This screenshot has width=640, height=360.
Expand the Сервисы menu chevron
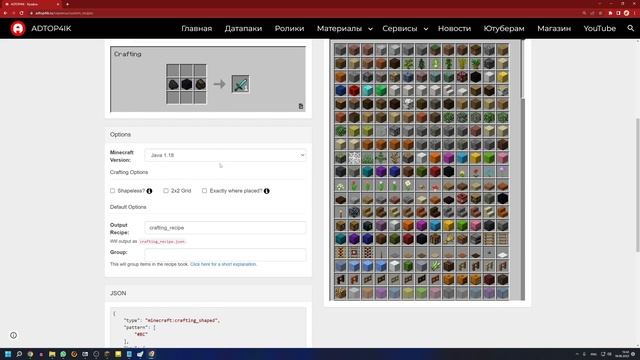426,29
